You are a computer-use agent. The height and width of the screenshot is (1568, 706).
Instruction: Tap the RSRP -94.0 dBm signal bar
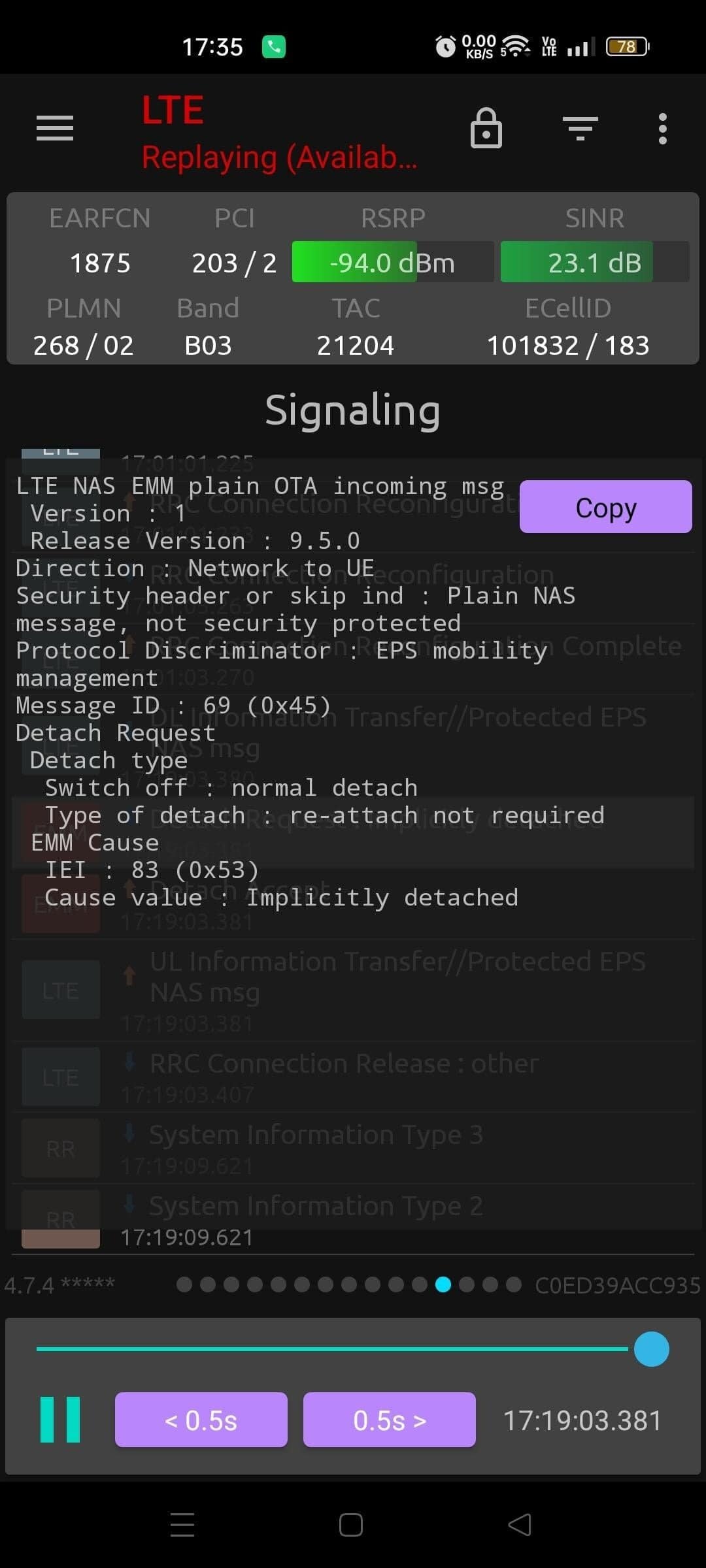392,262
